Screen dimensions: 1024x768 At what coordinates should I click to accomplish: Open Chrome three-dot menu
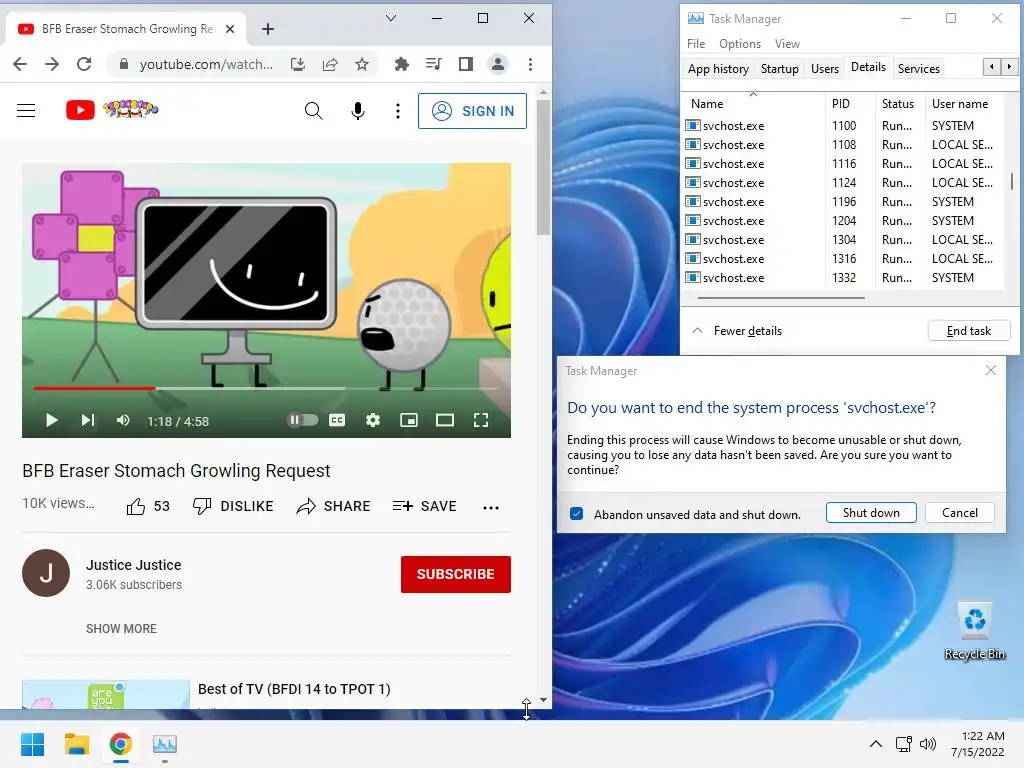pos(530,64)
